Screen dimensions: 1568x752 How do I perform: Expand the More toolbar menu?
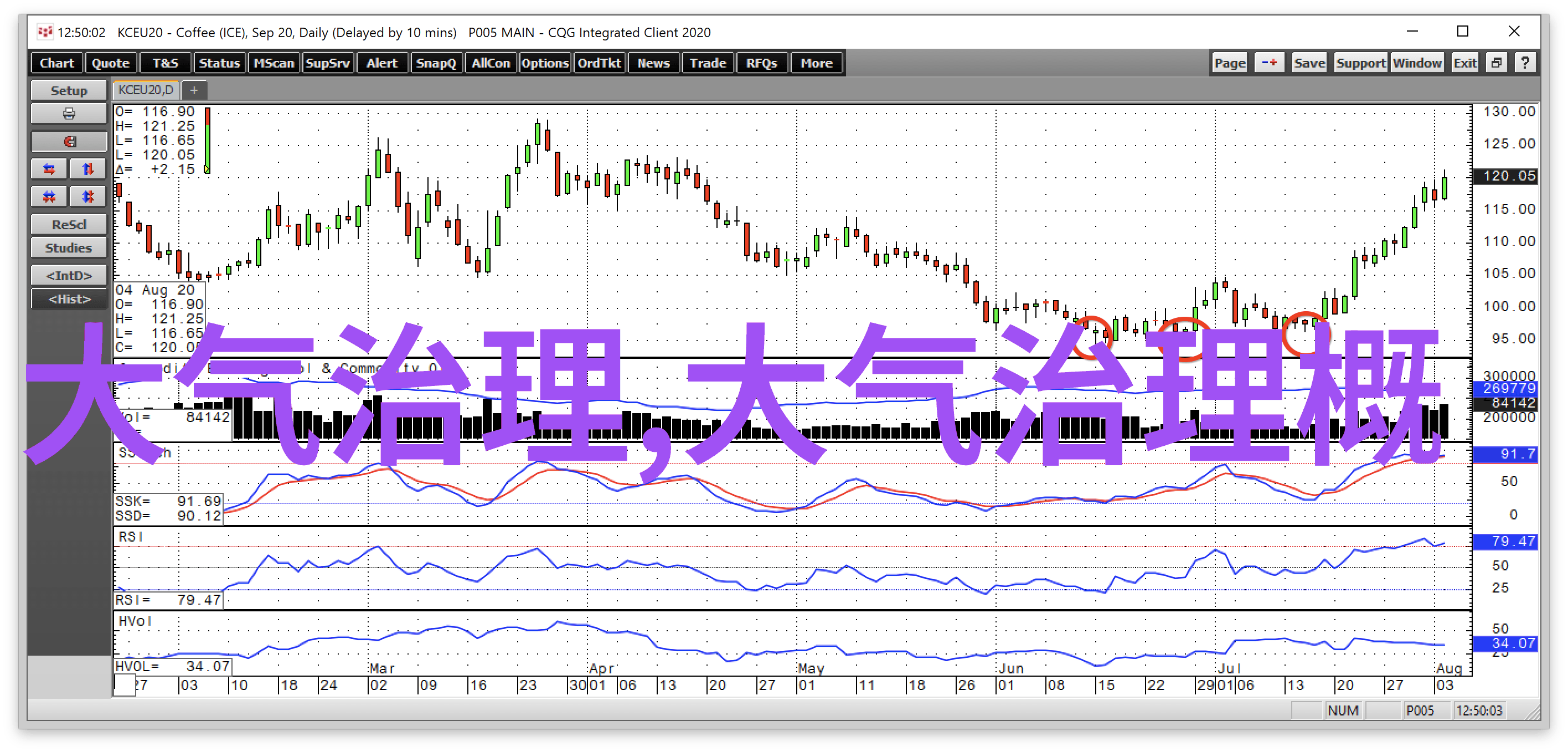tap(816, 63)
